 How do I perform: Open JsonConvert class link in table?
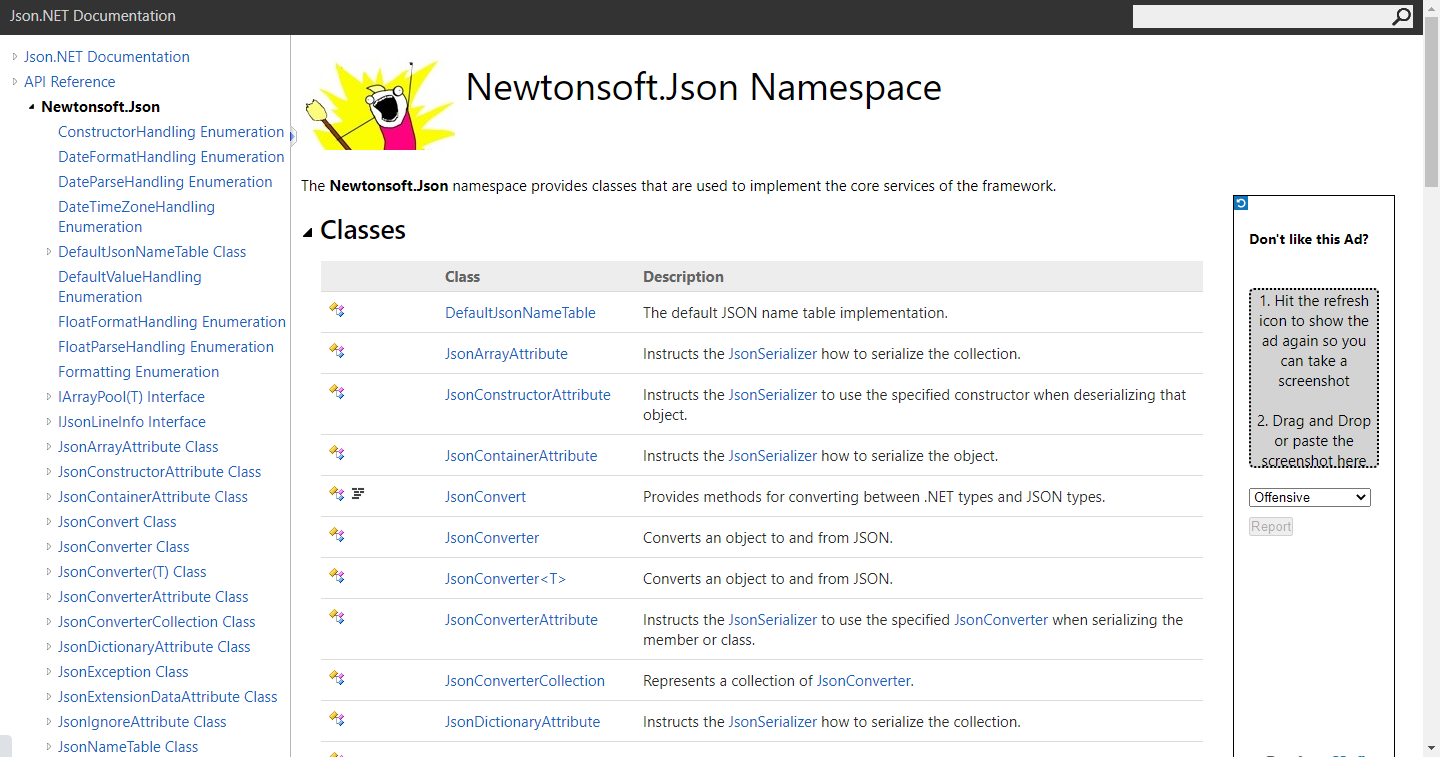click(x=485, y=497)
